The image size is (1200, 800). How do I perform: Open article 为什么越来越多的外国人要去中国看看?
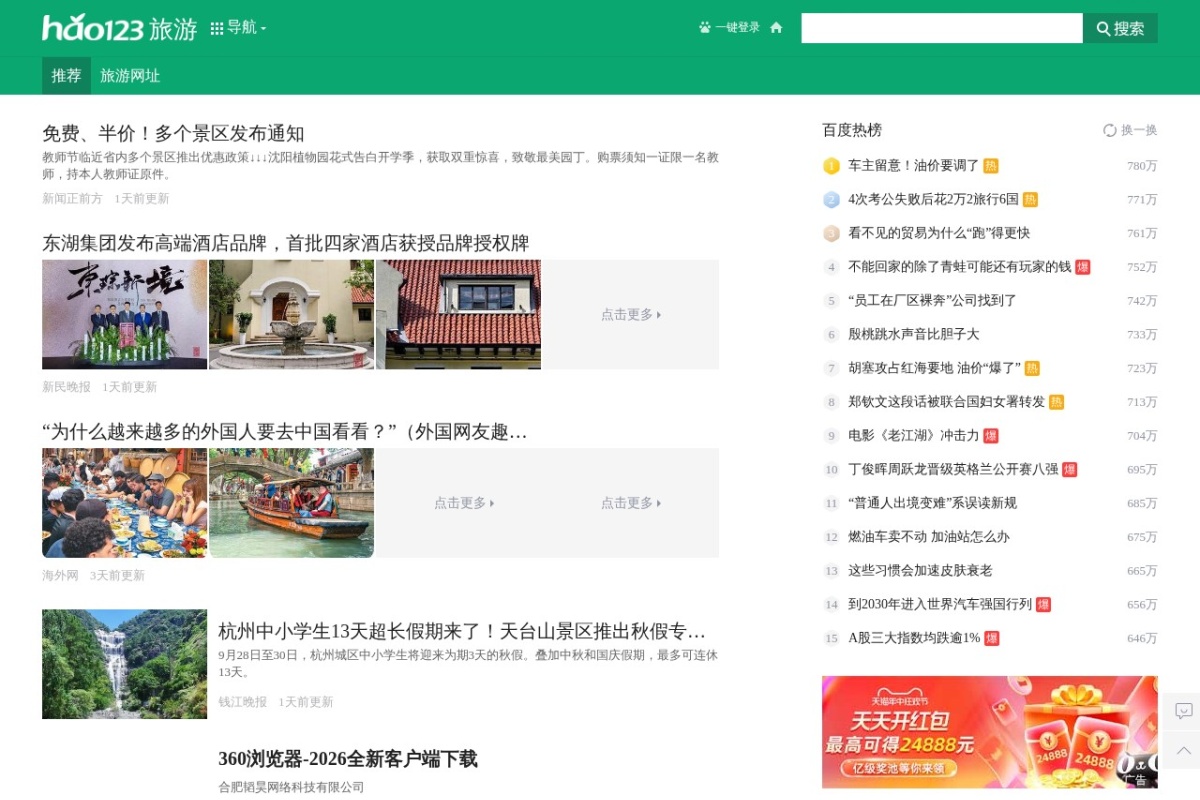(285, 432)
